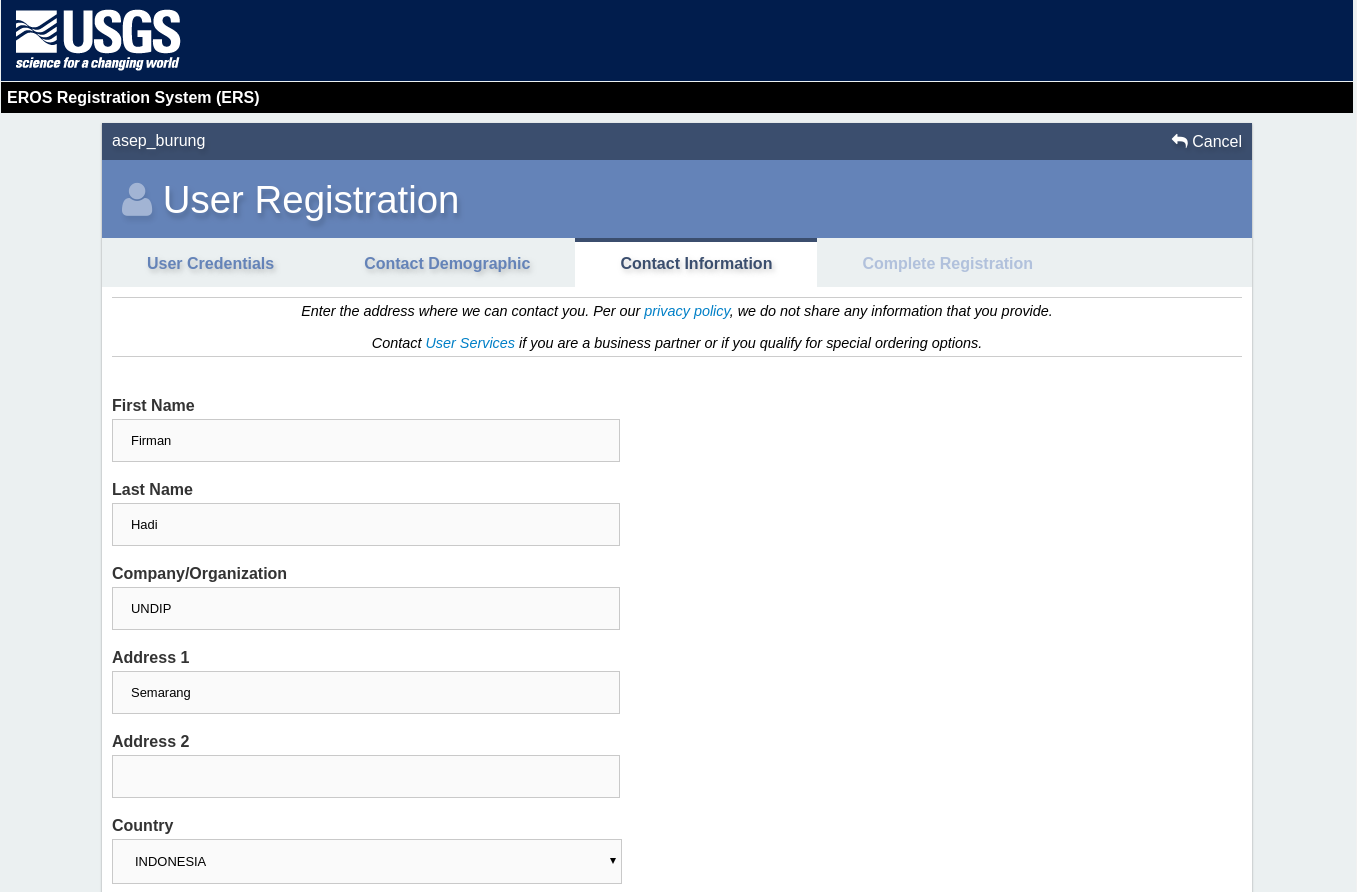Follow the User Services link
This screenshot has width=1357, height=892.
(470, 343)
